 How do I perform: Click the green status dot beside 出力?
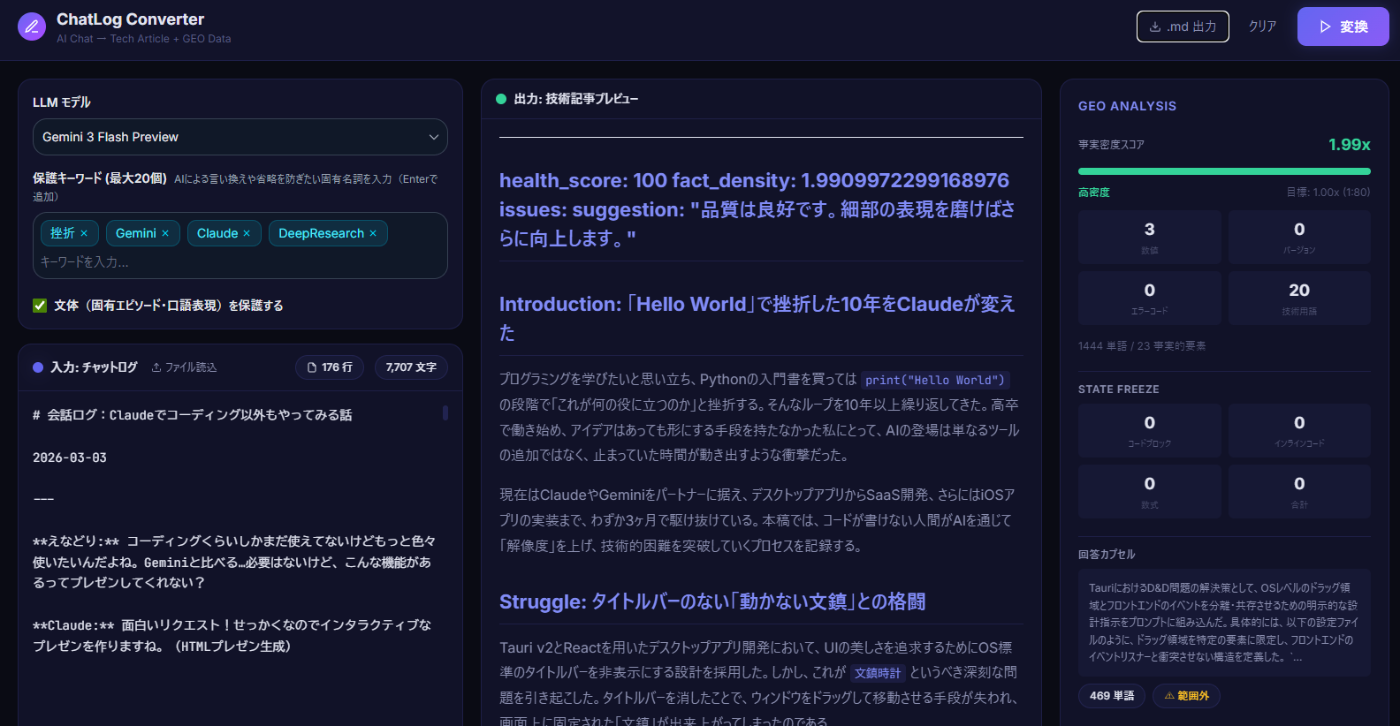click(x=501, y=99)
